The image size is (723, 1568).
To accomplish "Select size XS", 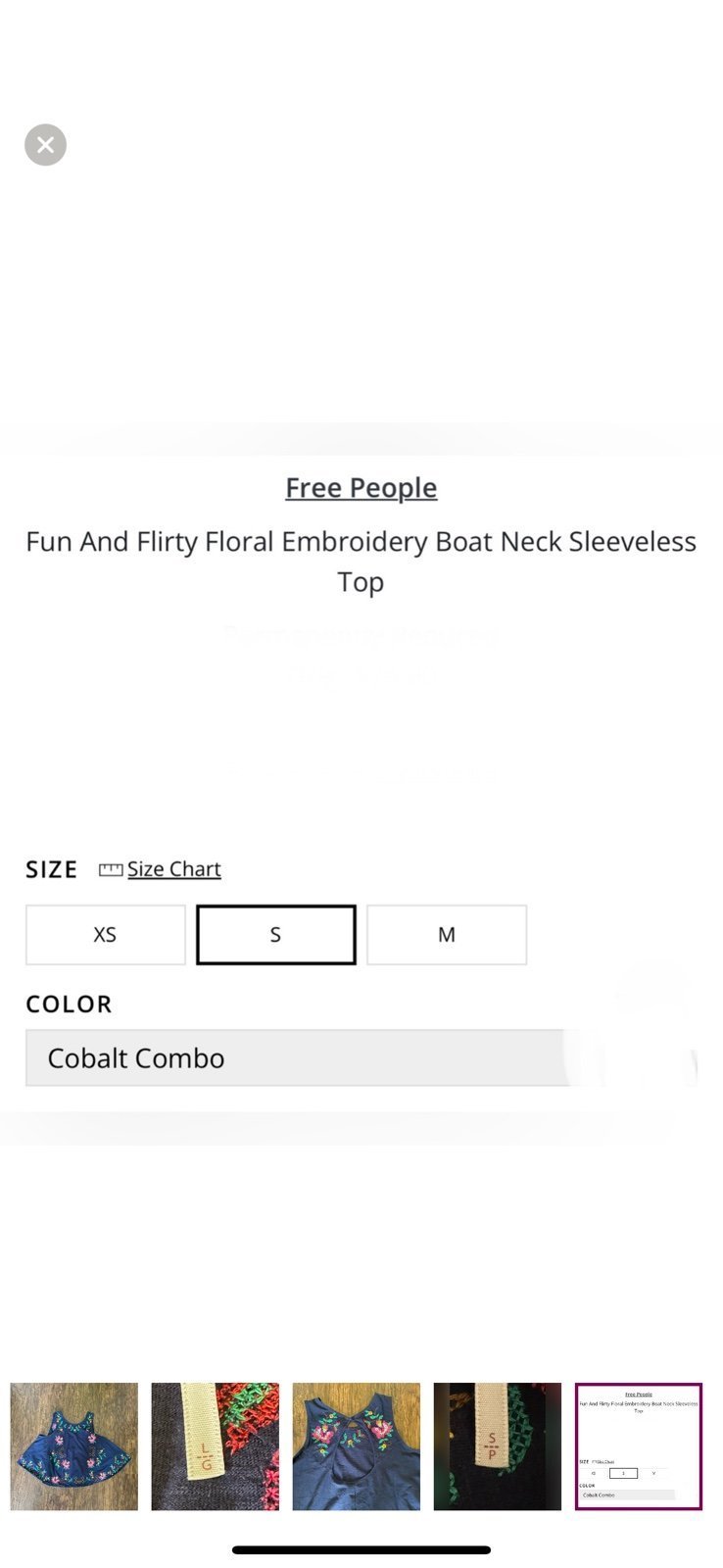I will click(x=106, y=935).
